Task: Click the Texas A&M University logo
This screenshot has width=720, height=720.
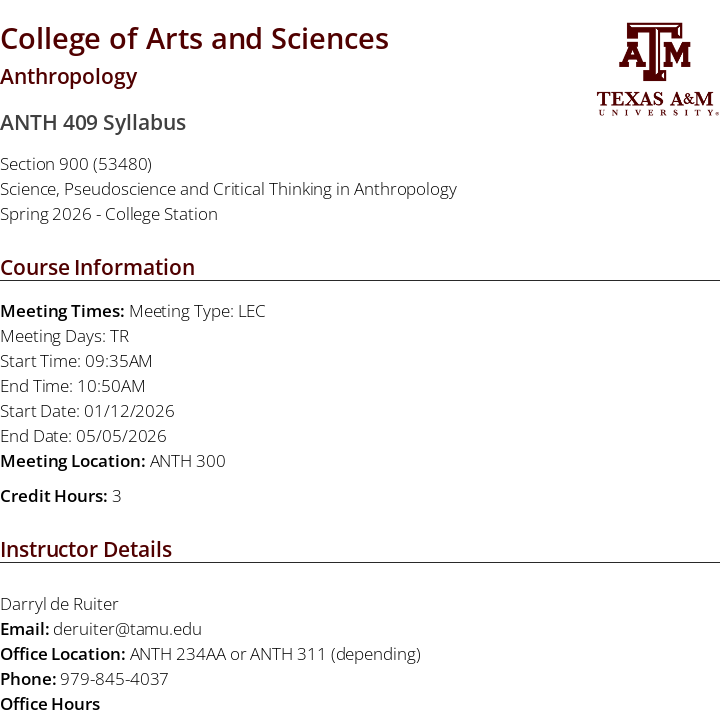Action: [657, 69]
